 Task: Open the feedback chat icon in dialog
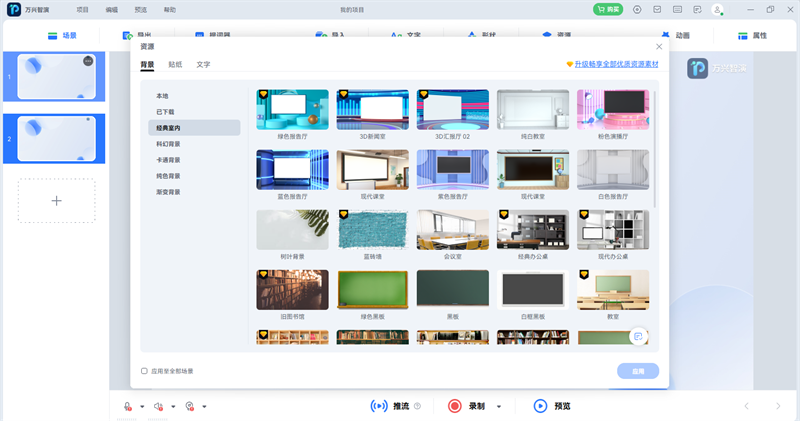(638, 336)
